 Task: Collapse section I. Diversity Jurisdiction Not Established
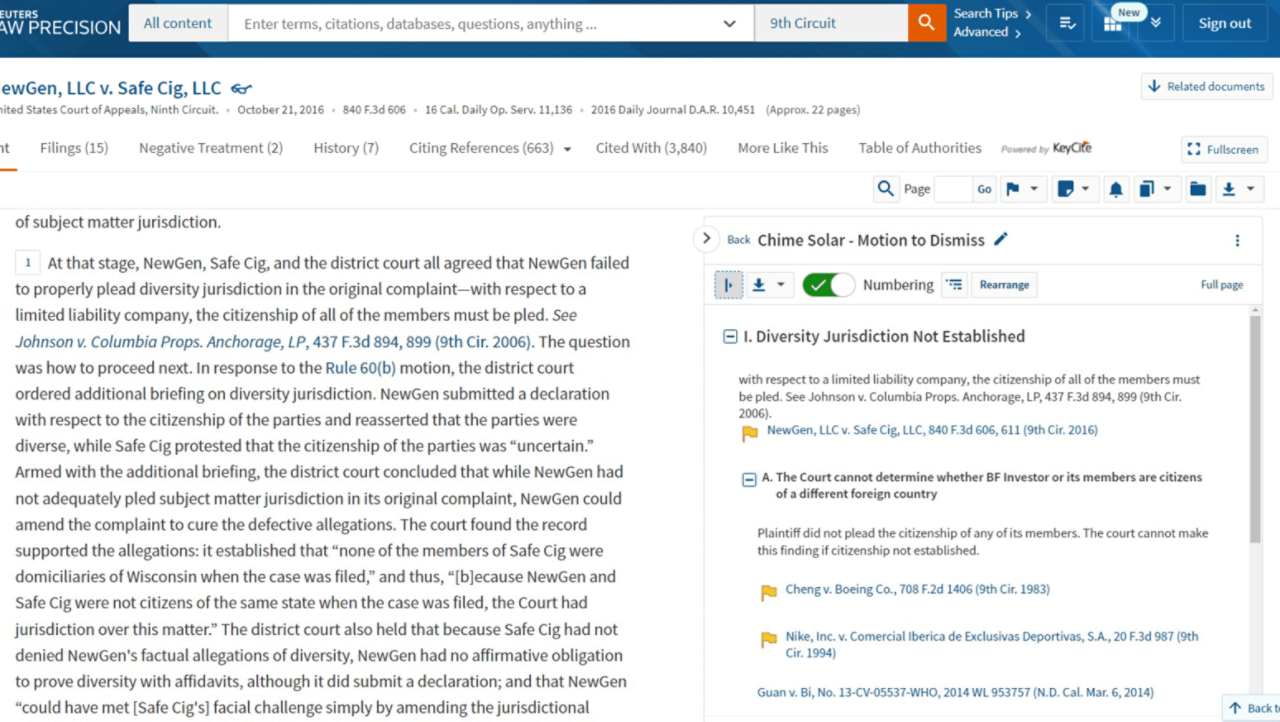click(x=730, y=337)
